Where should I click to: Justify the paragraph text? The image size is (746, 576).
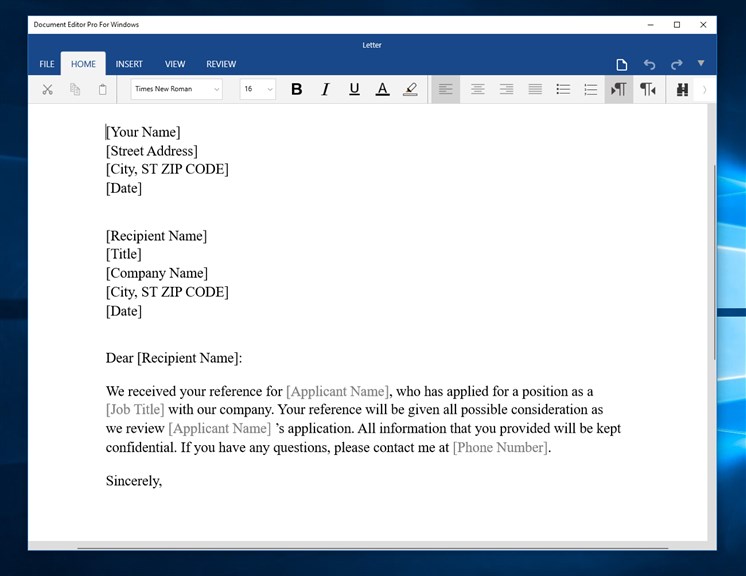coord(535,89)
